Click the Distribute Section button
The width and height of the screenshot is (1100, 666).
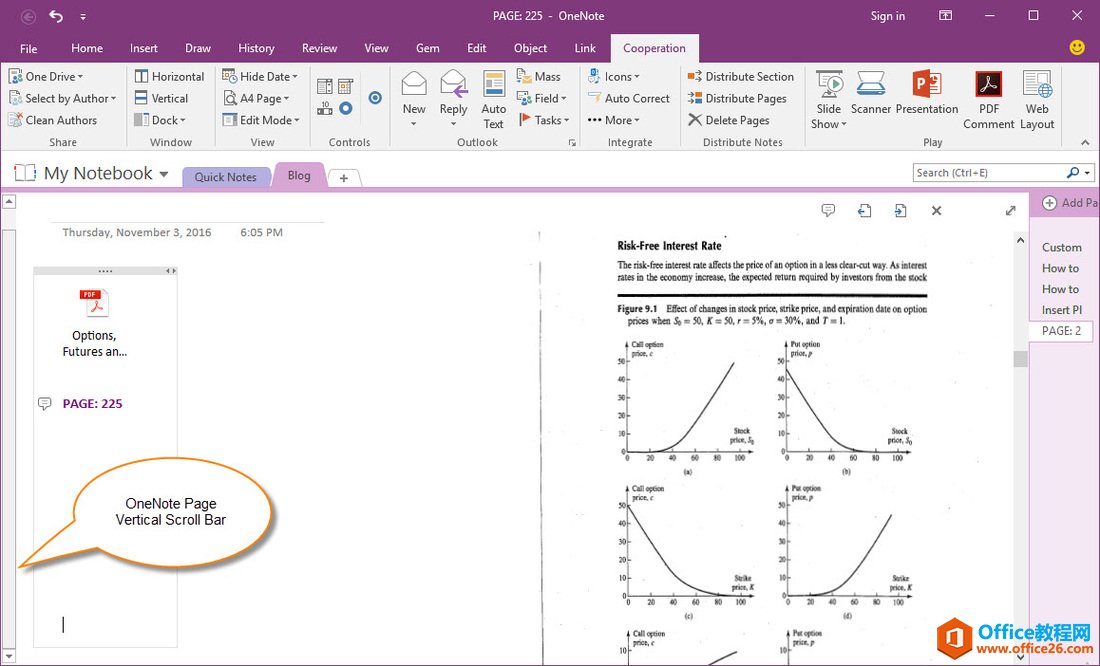740,76
